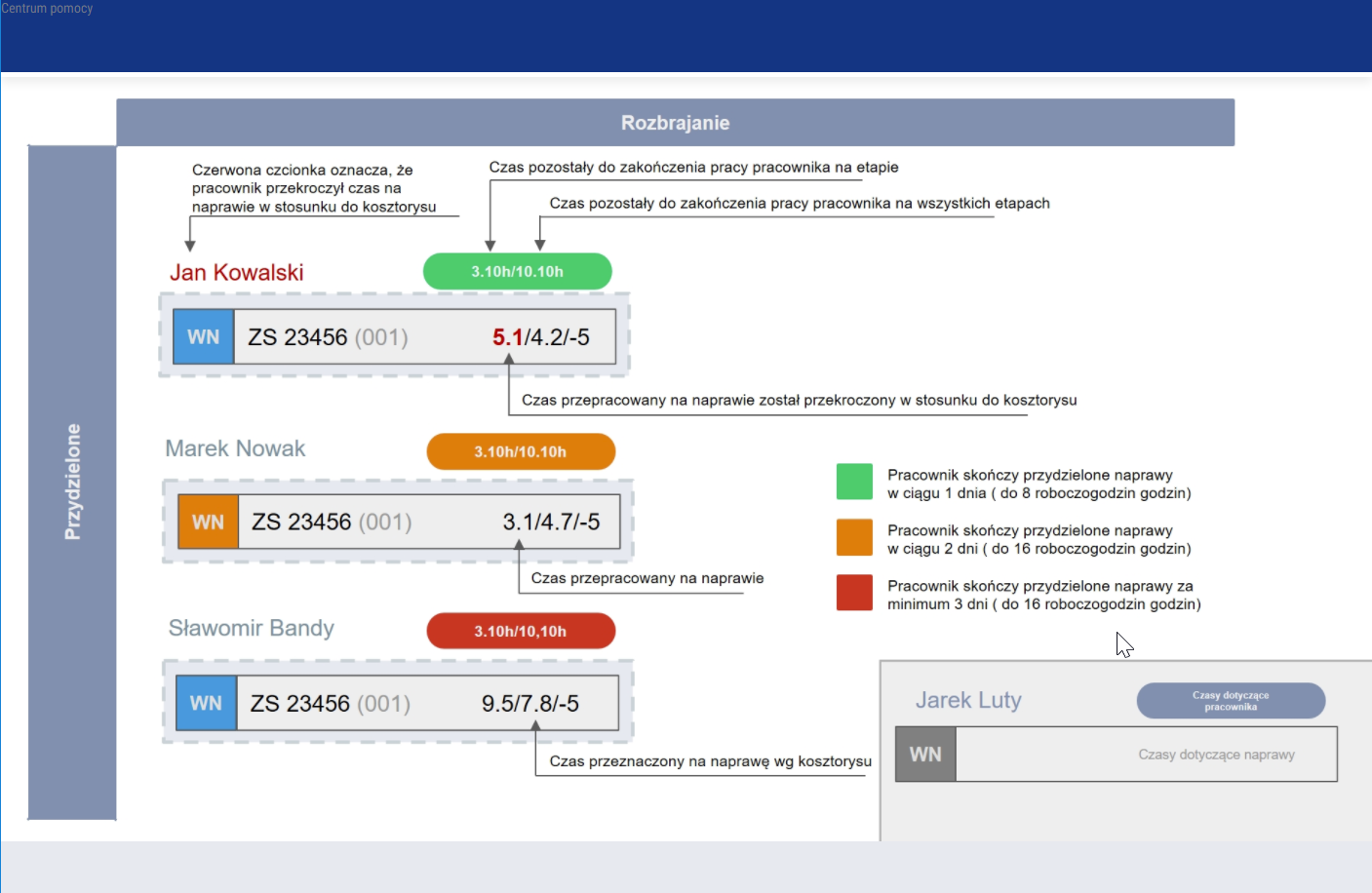Viewport: 1372px width, 893px height.
Task: Click the red Jan Kowalski name
Action: [x=237, y=273]
